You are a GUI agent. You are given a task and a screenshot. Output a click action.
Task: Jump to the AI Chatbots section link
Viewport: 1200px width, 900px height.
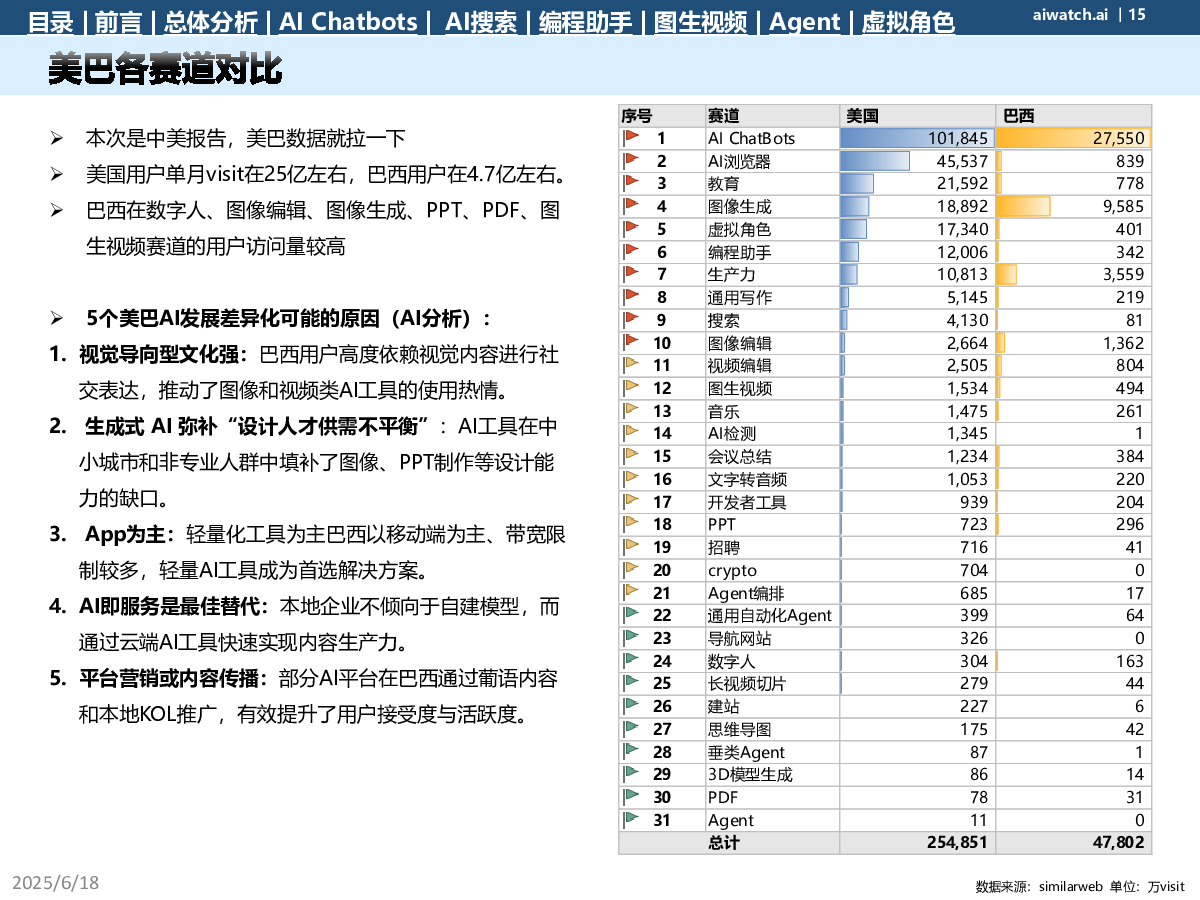click(348, 21)
